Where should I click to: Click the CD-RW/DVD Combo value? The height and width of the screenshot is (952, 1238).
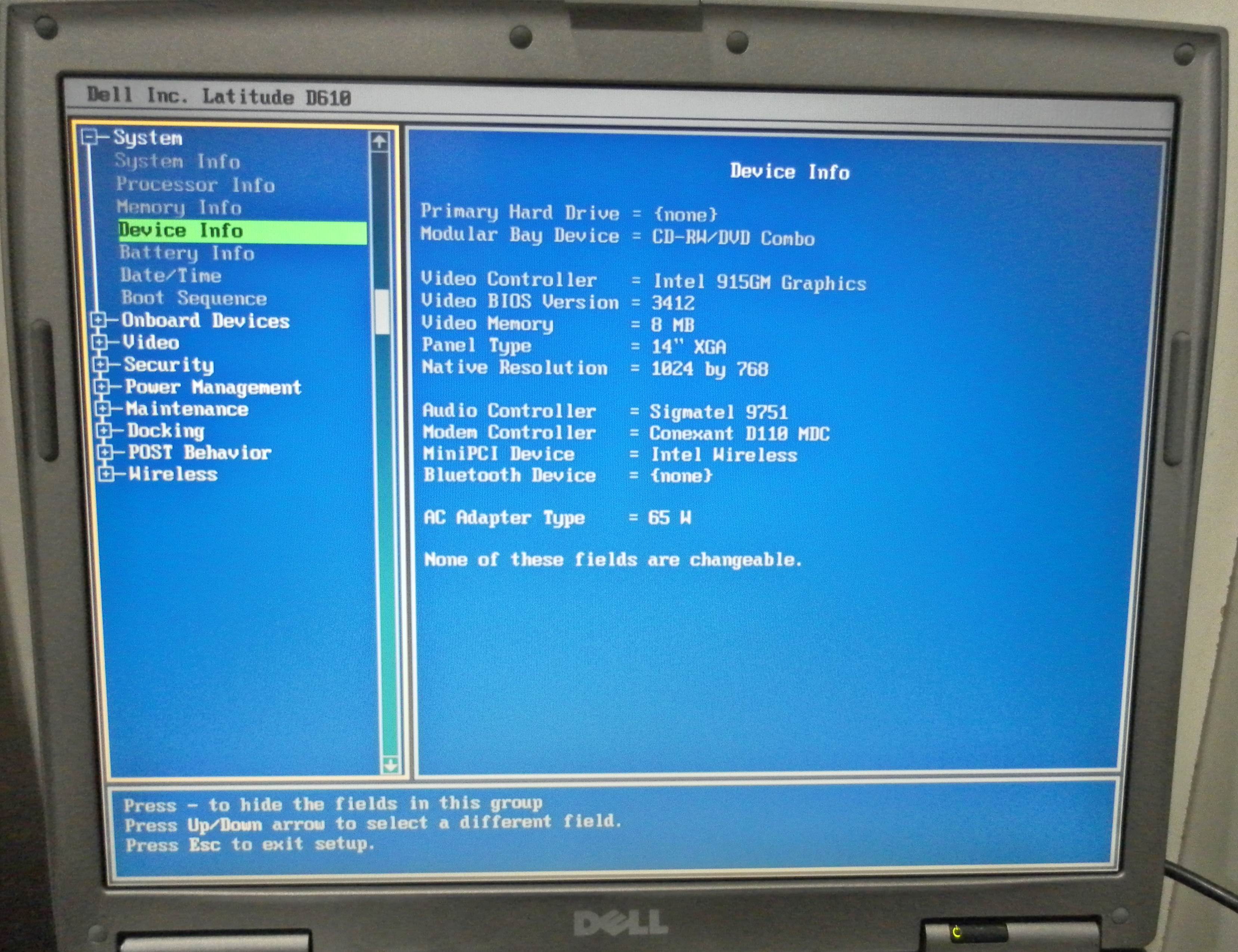pos(733,238)
